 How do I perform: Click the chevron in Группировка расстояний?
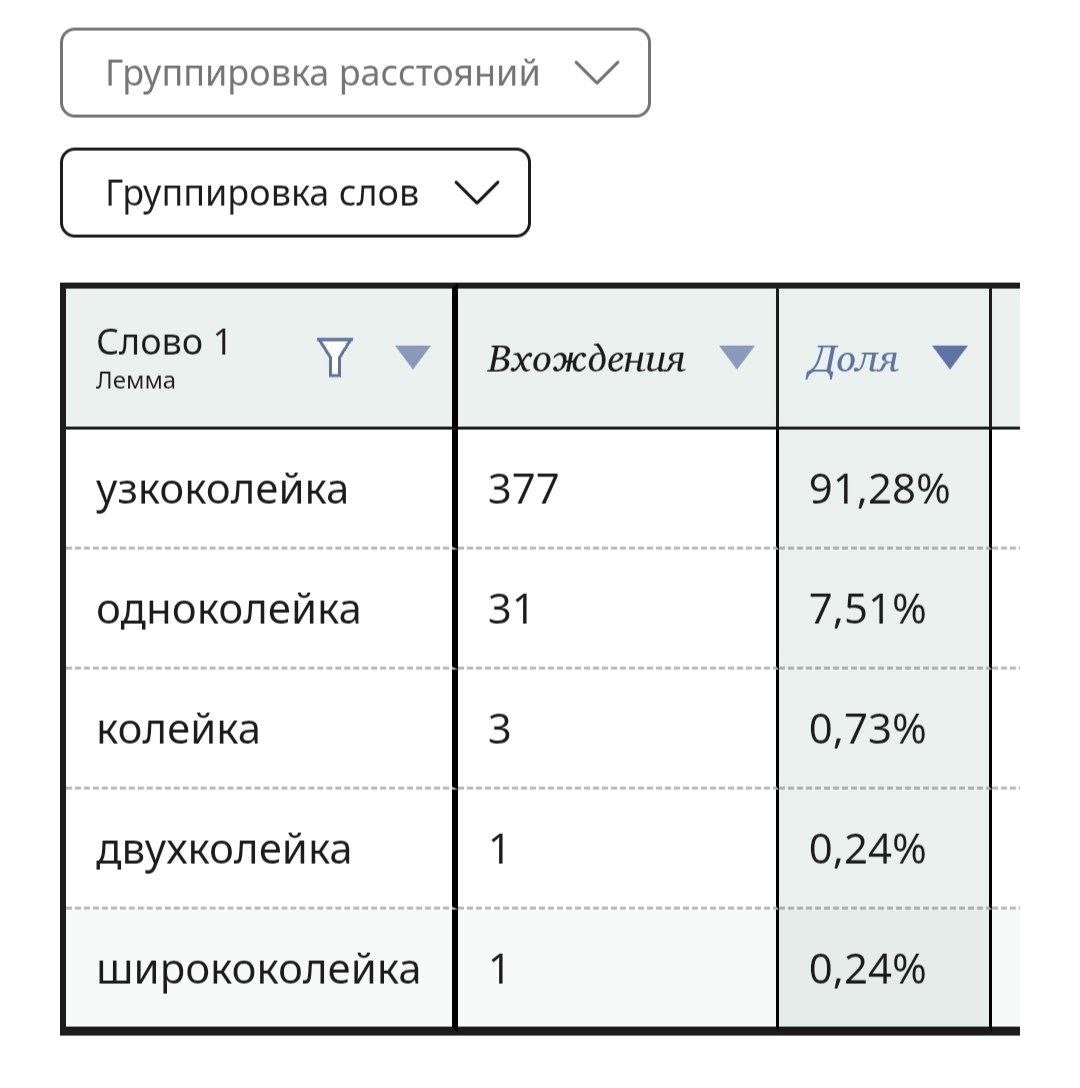click(x=597, y=73)
